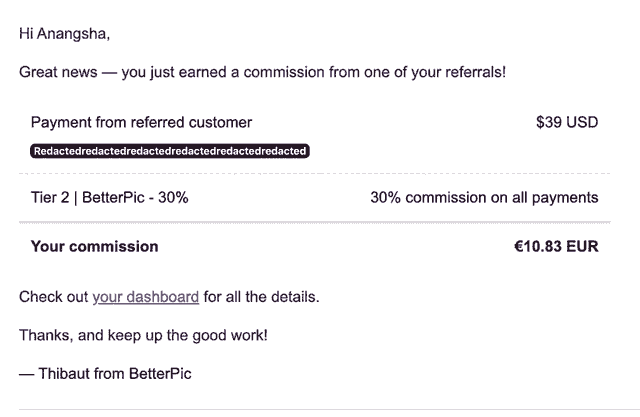Click the horizontal rule below the signature
The image size is (640, 417).
click(320, 409)
